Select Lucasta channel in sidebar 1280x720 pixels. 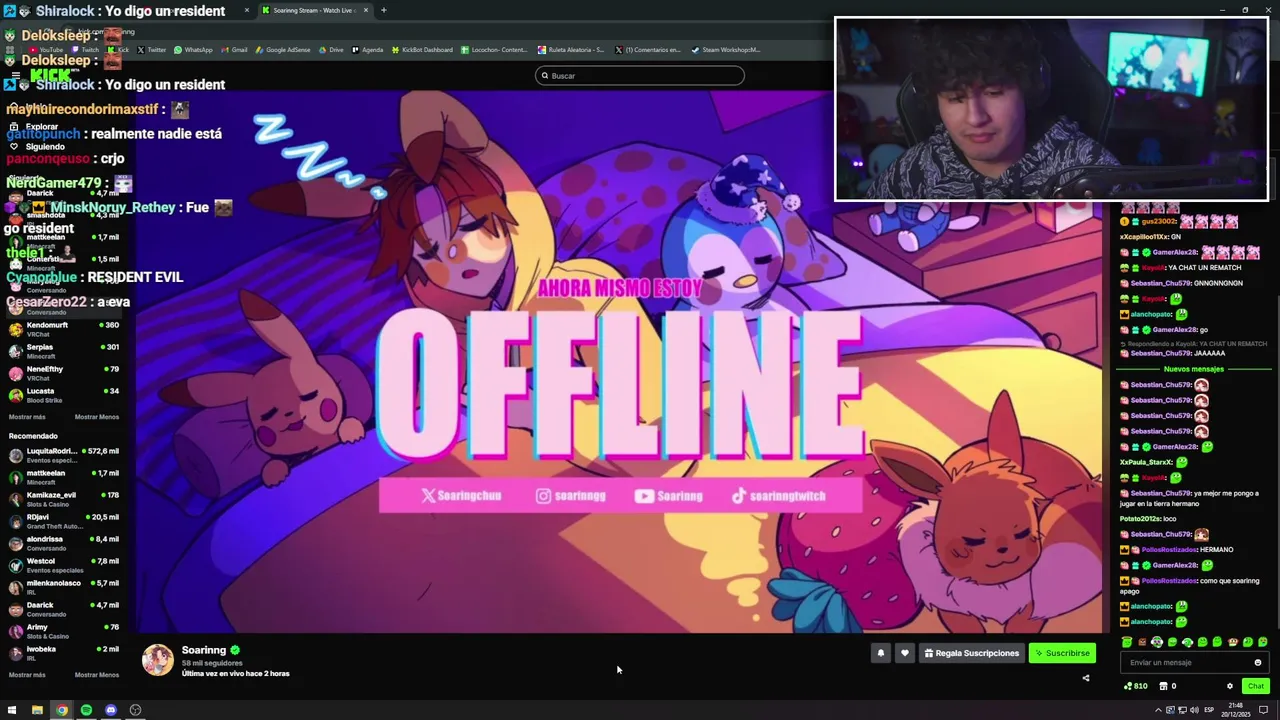(x=64, y=395)
